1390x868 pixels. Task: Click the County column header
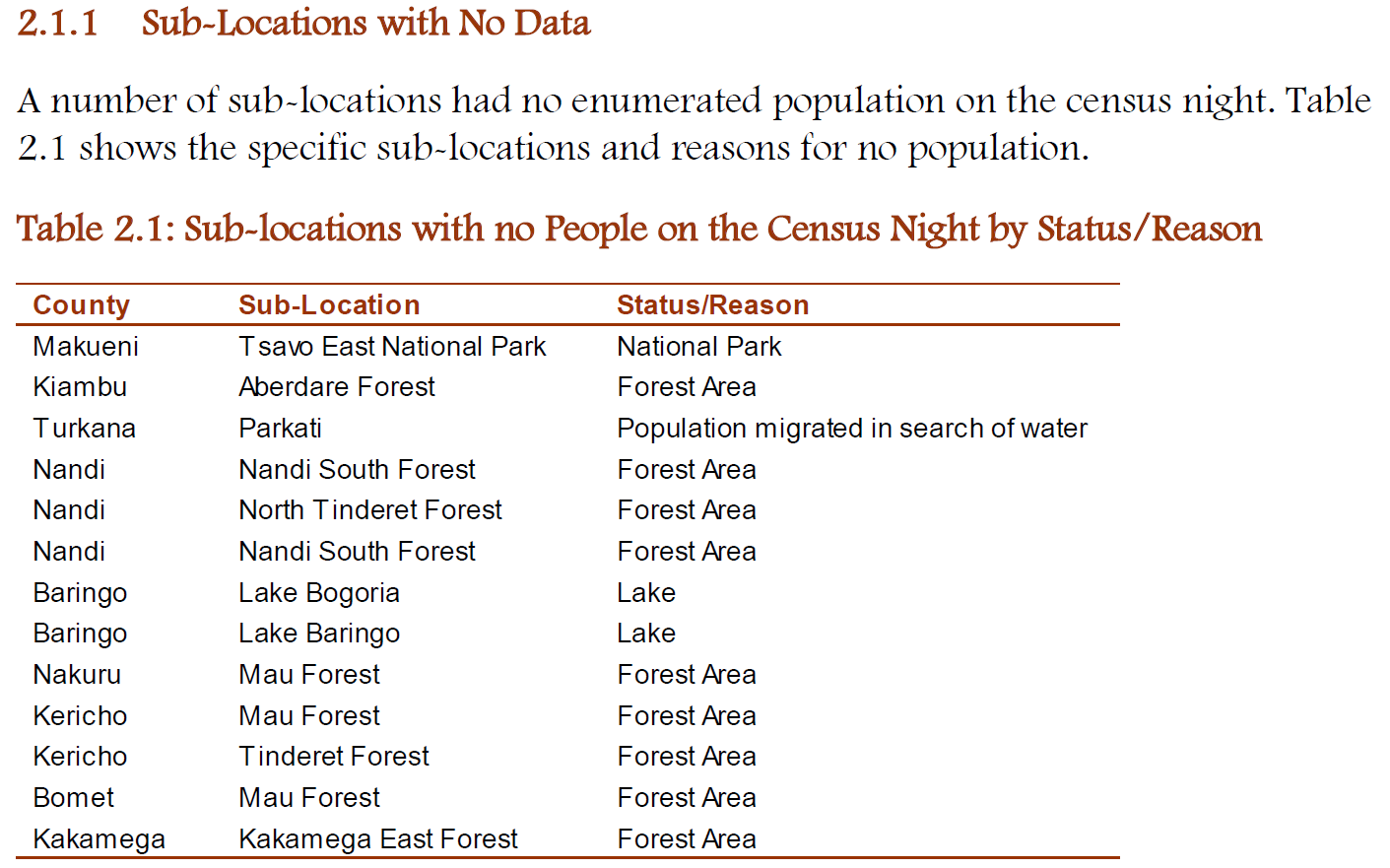81,305
